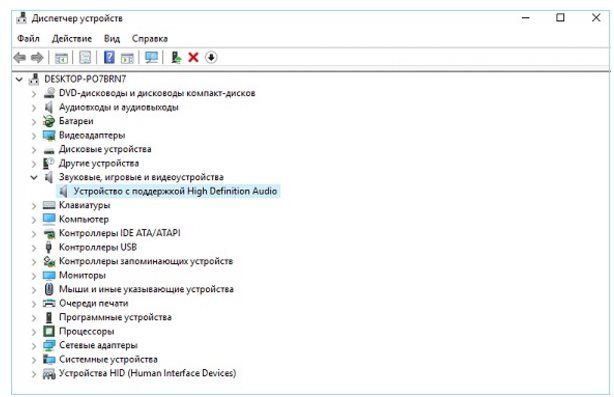The image size is (614, 397).
Task: Select the Программные устройства row
Action: [x=115, y=317]
